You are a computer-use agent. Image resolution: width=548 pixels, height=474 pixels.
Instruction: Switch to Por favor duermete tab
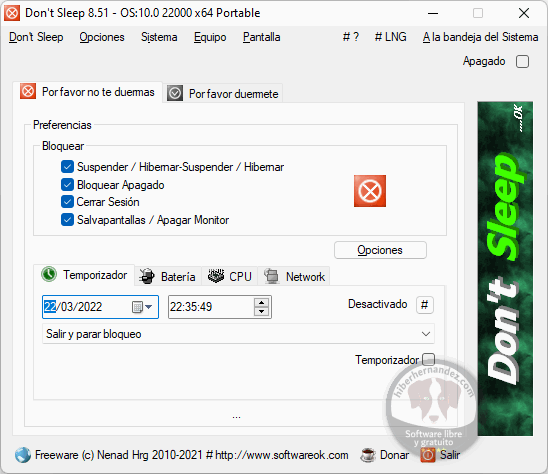223,93
